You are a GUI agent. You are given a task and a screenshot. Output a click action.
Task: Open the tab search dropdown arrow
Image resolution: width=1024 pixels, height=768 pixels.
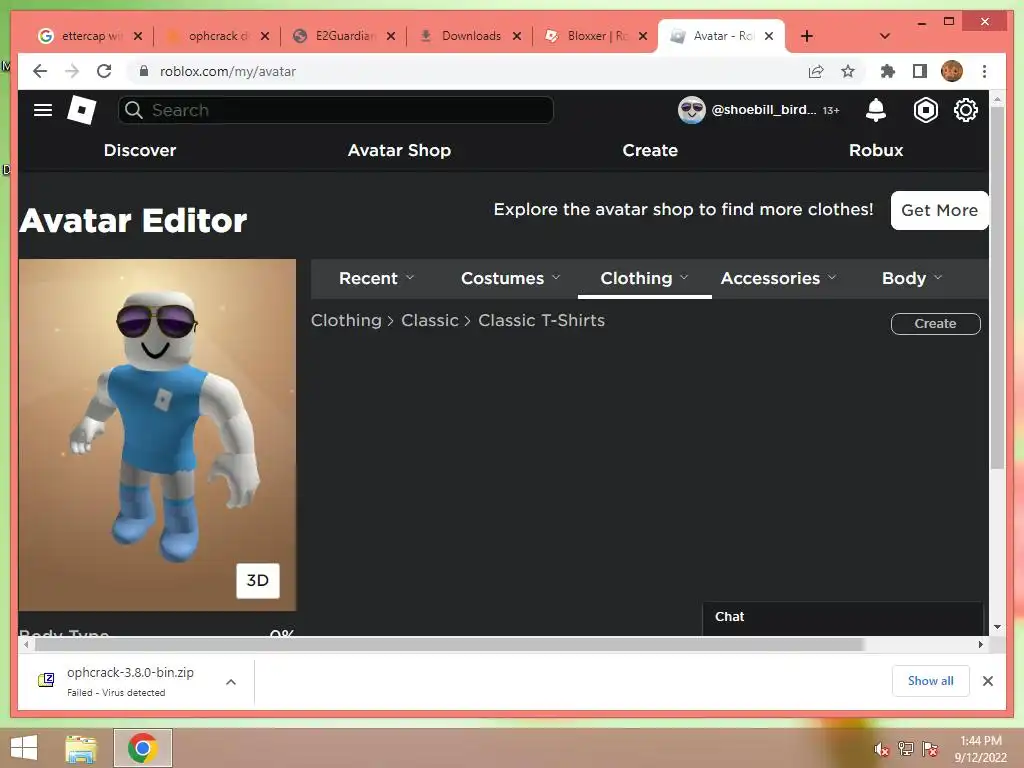[x=885, y=36]
